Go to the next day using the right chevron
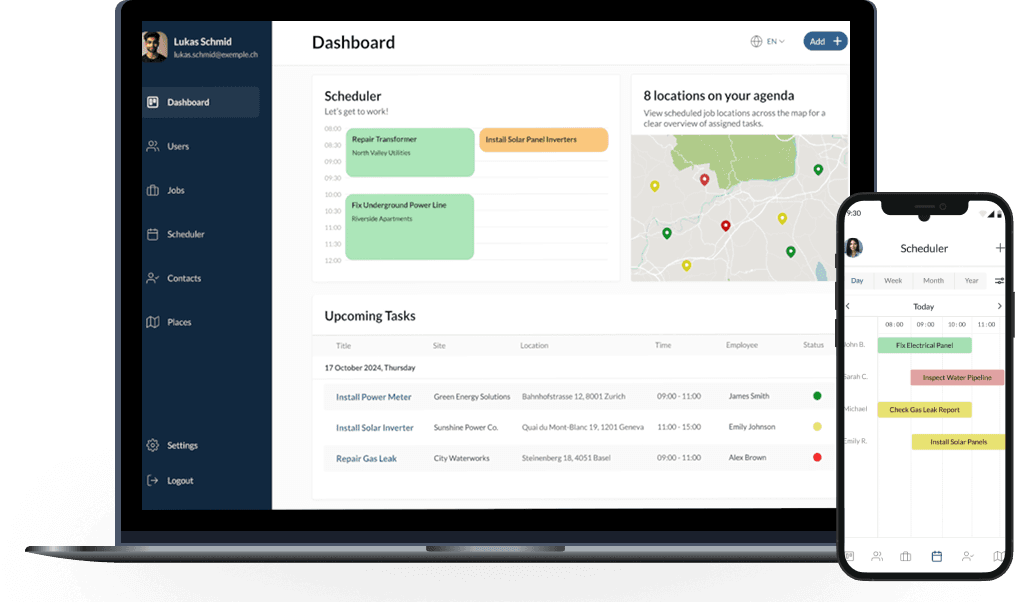 (999, 306)
